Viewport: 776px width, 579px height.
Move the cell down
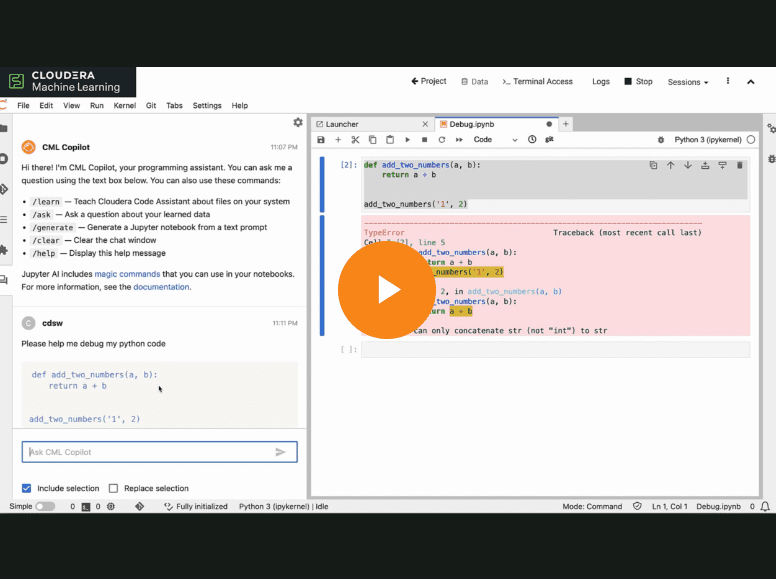tap(688, 165)
